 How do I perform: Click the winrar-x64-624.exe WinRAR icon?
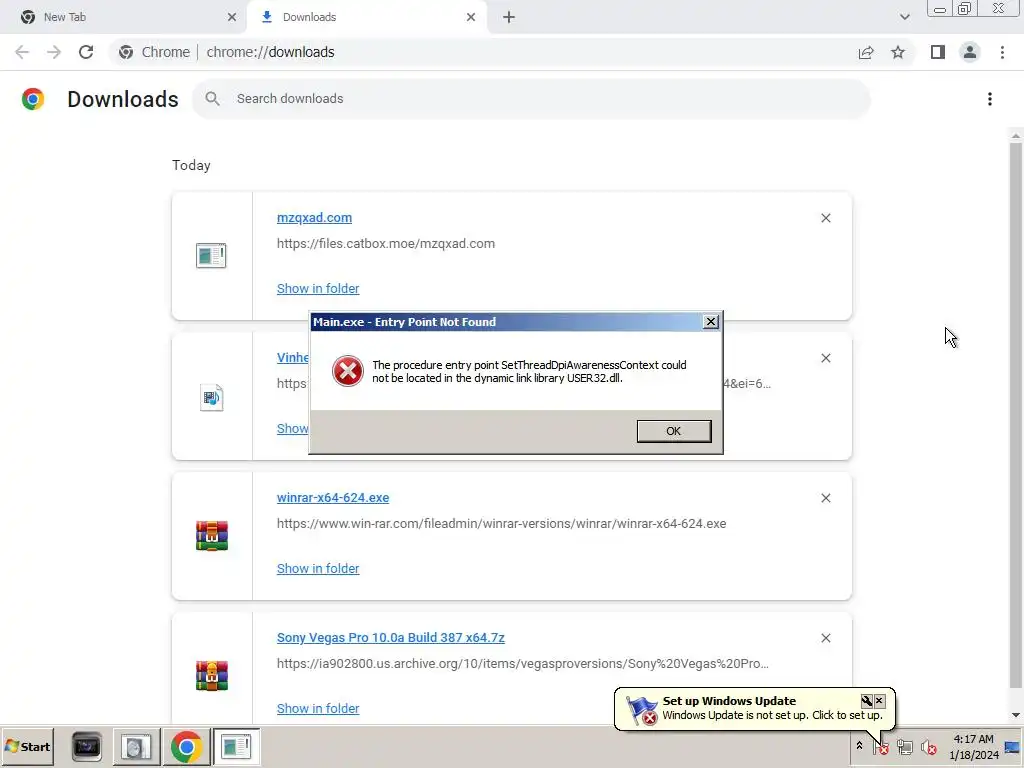(x=212, y=536)
